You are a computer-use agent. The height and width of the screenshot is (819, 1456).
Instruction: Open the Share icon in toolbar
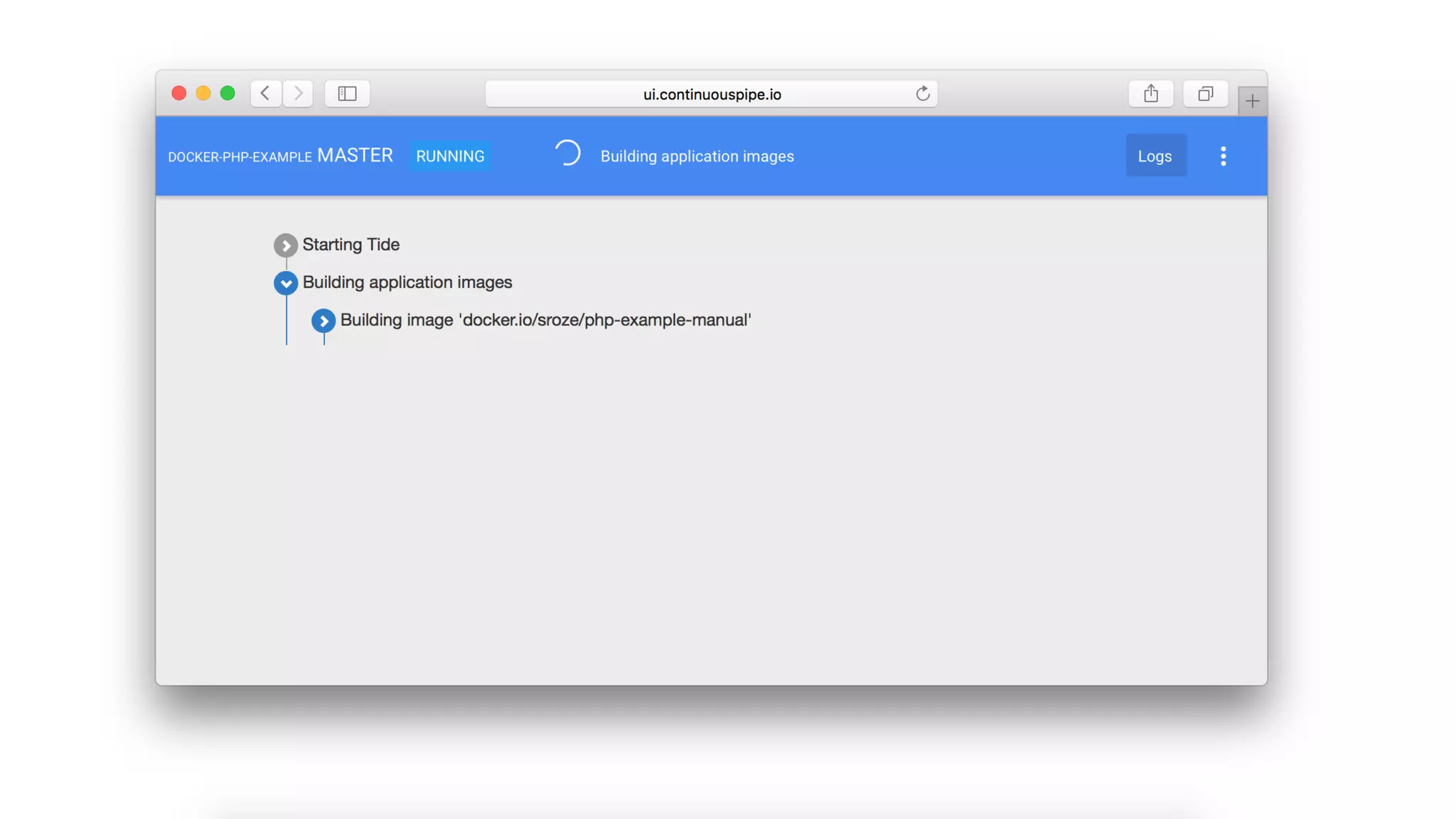1150,93
